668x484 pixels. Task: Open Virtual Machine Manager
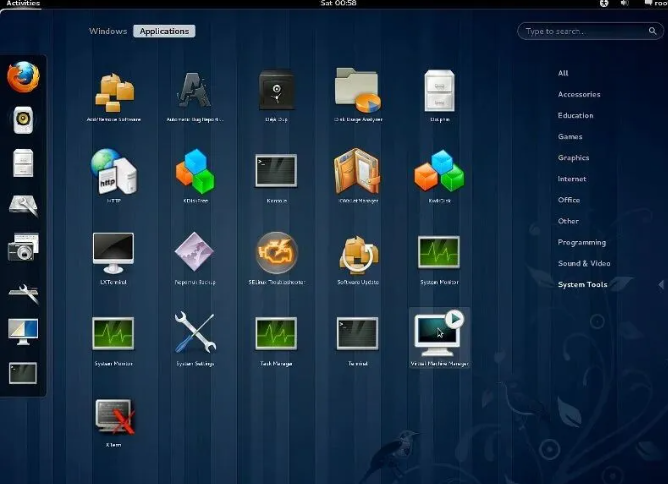pyautogui.click(x=439, y=335)
